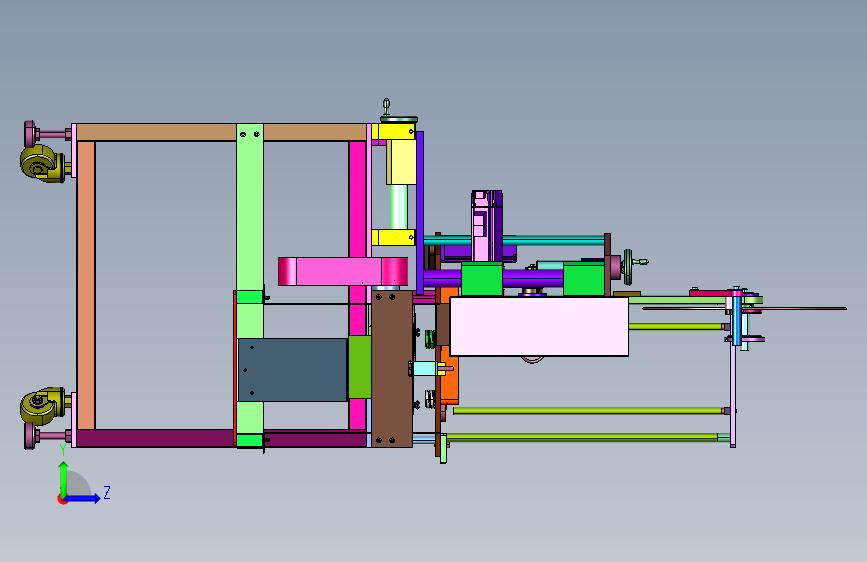This screenshot has width=867, height=562.
Task: Select the olive green square beside gray block
Action: click(x=359, y=367)
